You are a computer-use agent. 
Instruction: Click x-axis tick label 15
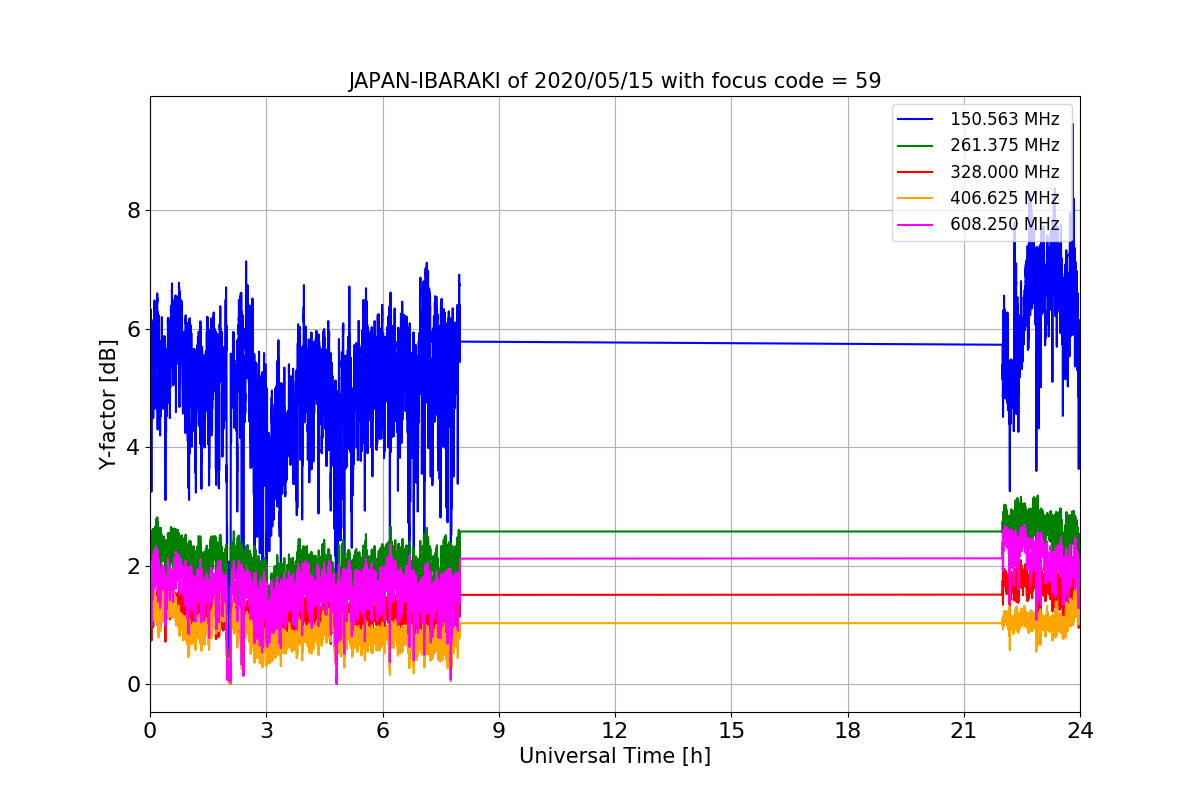point(731,730)
